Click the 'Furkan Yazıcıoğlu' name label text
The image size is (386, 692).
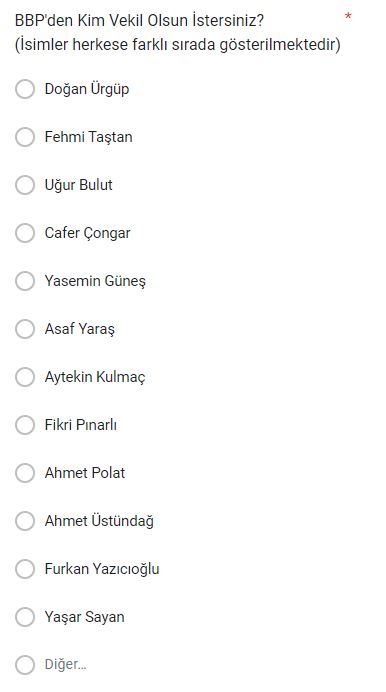pyautogui.click(x=102, y=569)
